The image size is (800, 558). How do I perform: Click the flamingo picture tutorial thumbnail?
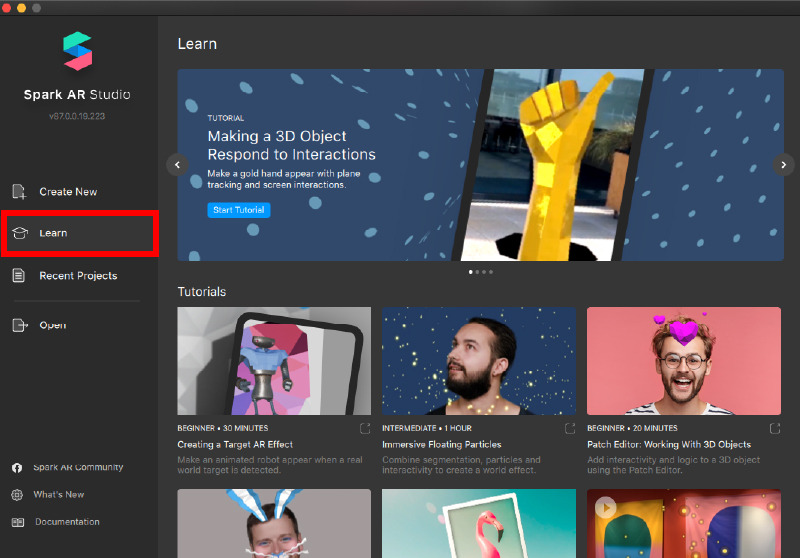479,523
